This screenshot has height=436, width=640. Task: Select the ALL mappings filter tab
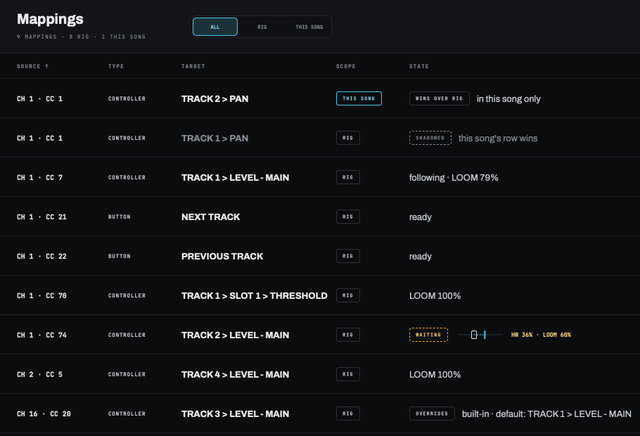[x=215, y=27]
